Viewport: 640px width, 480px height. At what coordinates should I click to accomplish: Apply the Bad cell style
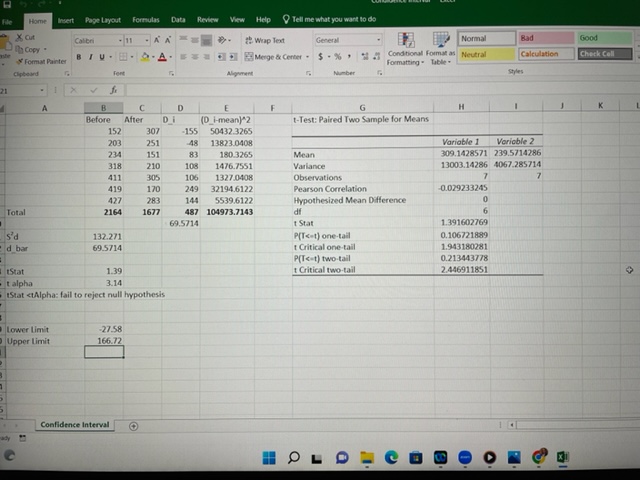click(546, 38)
